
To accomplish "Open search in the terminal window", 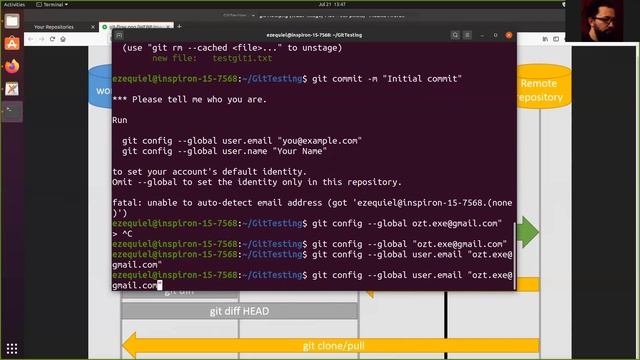I will pos(455,35).
